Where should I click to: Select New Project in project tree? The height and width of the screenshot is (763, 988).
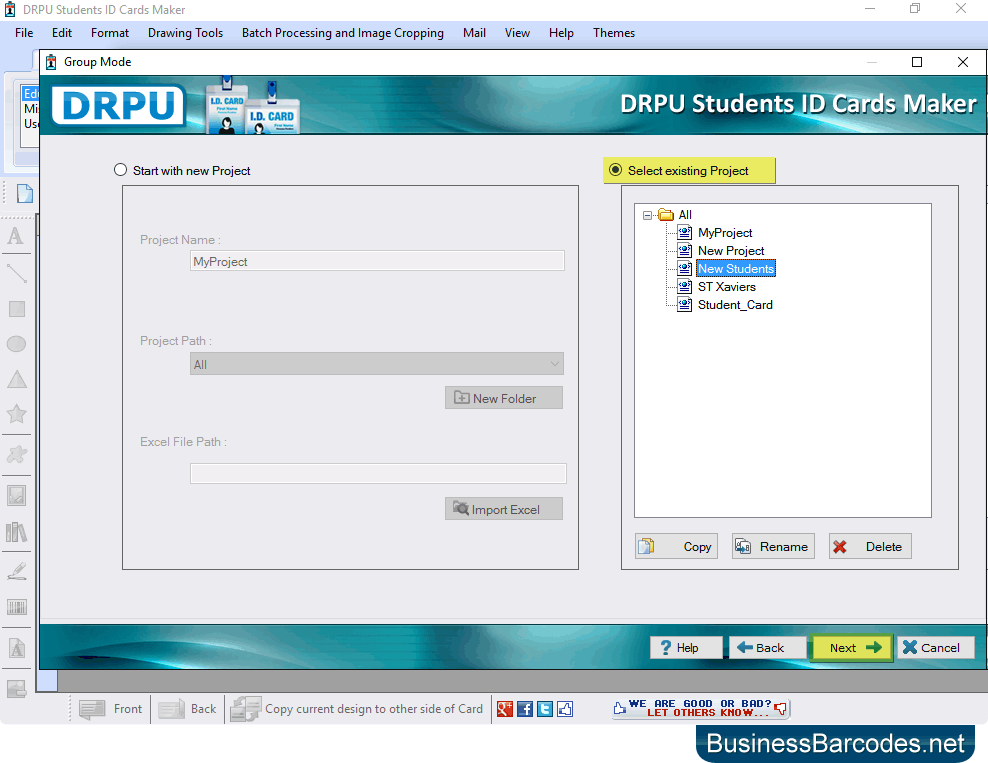point(731,251)
